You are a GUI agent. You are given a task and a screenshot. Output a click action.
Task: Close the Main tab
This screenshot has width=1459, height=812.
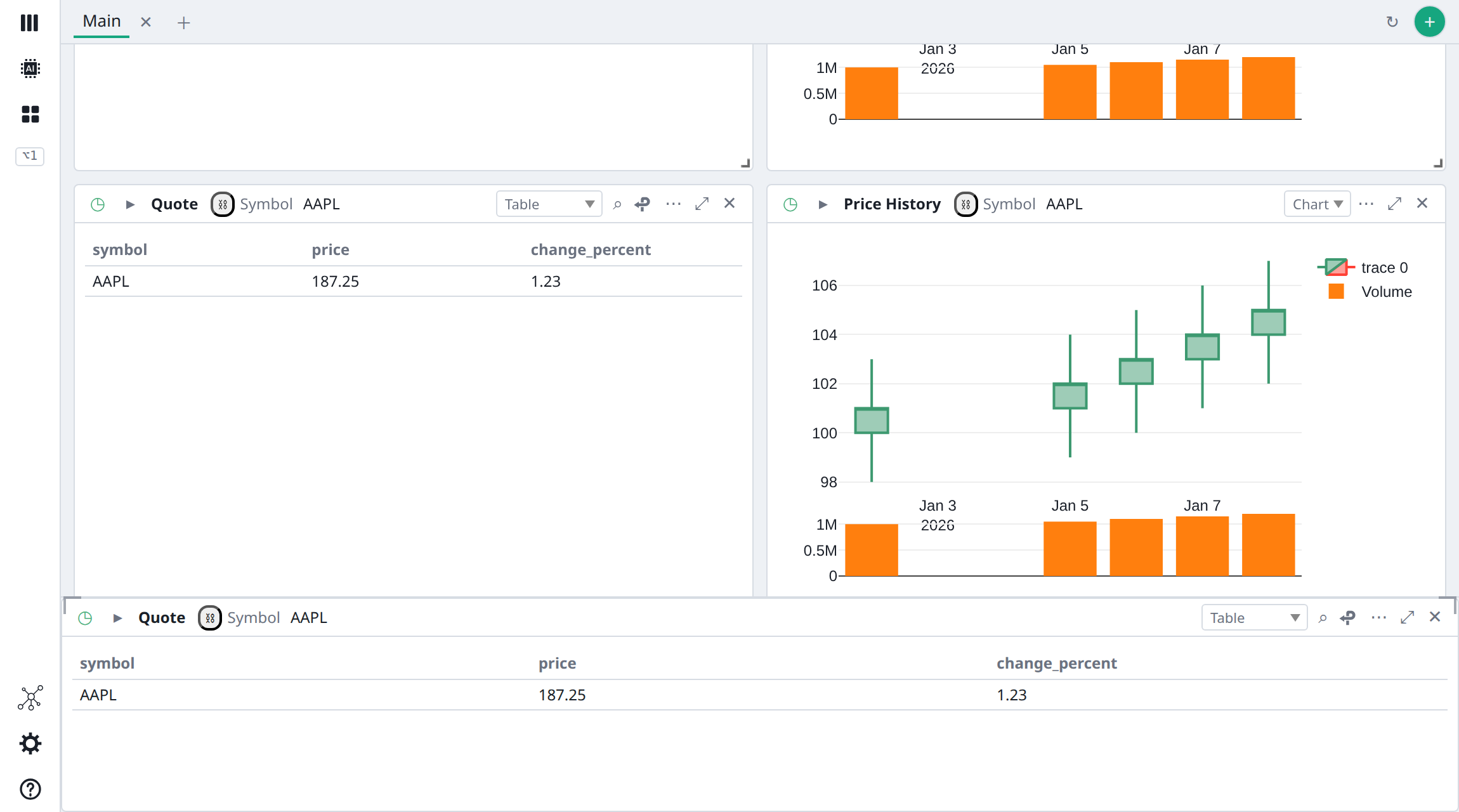pyautogui.click(x=146, y=22)
